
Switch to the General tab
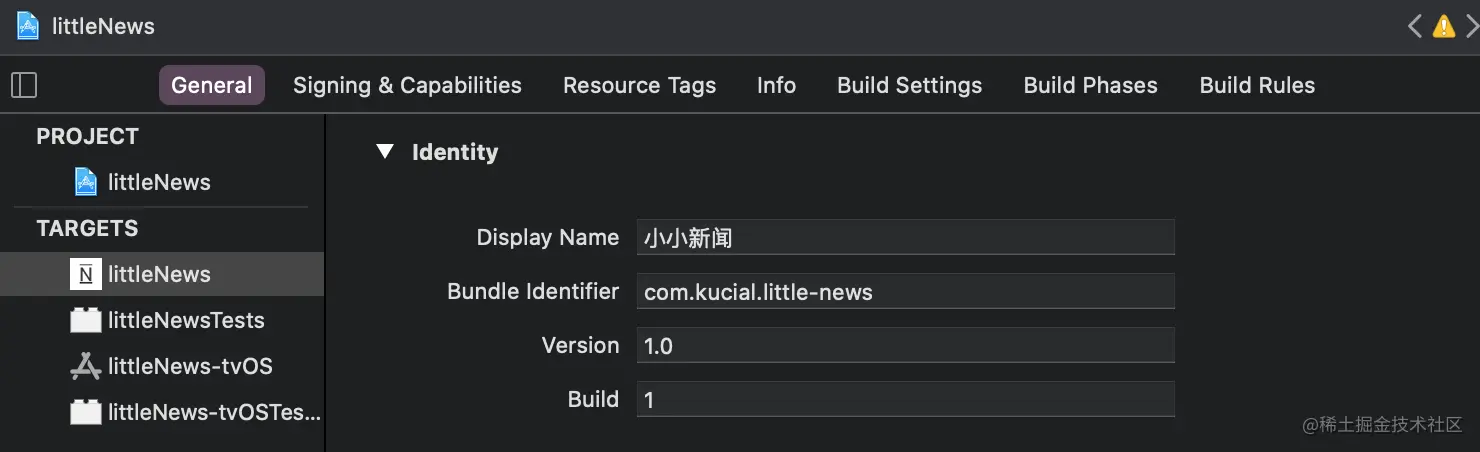pos(212,85)
